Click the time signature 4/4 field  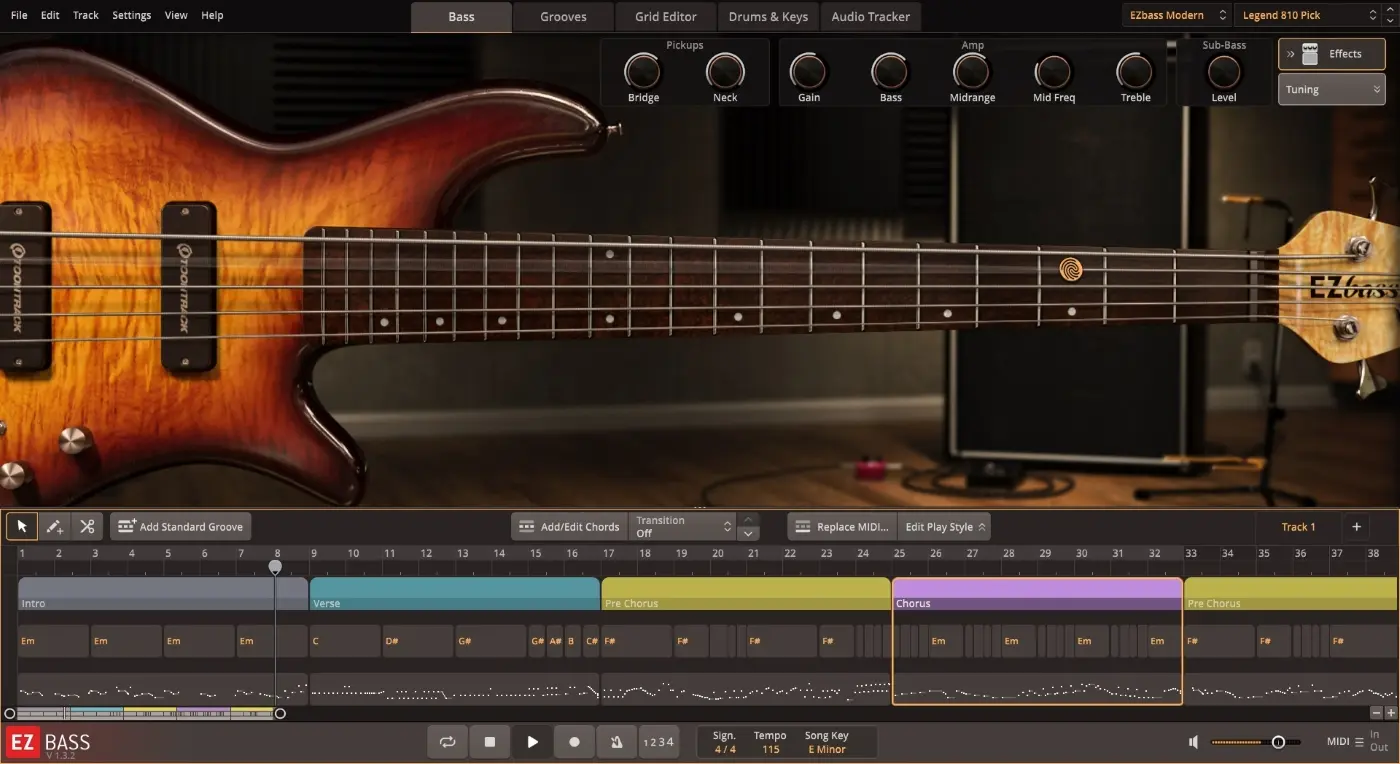(724, 749)
